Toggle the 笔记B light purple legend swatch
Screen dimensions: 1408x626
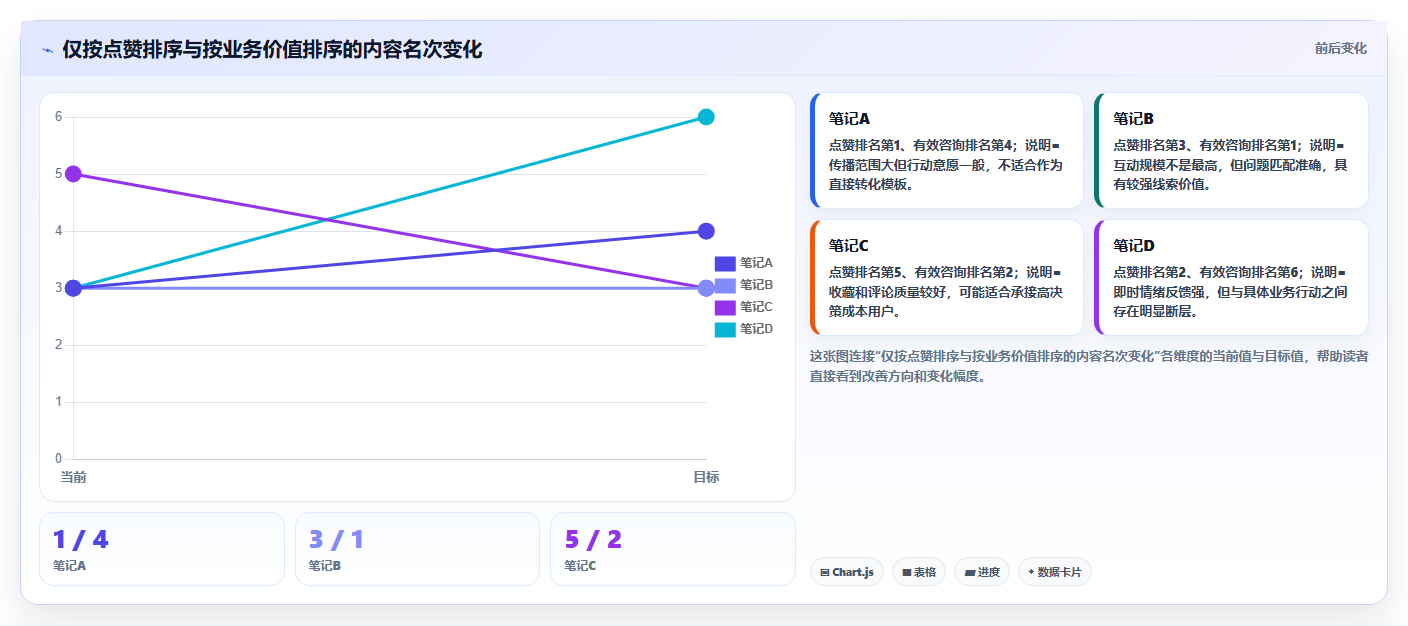(725, 285)
